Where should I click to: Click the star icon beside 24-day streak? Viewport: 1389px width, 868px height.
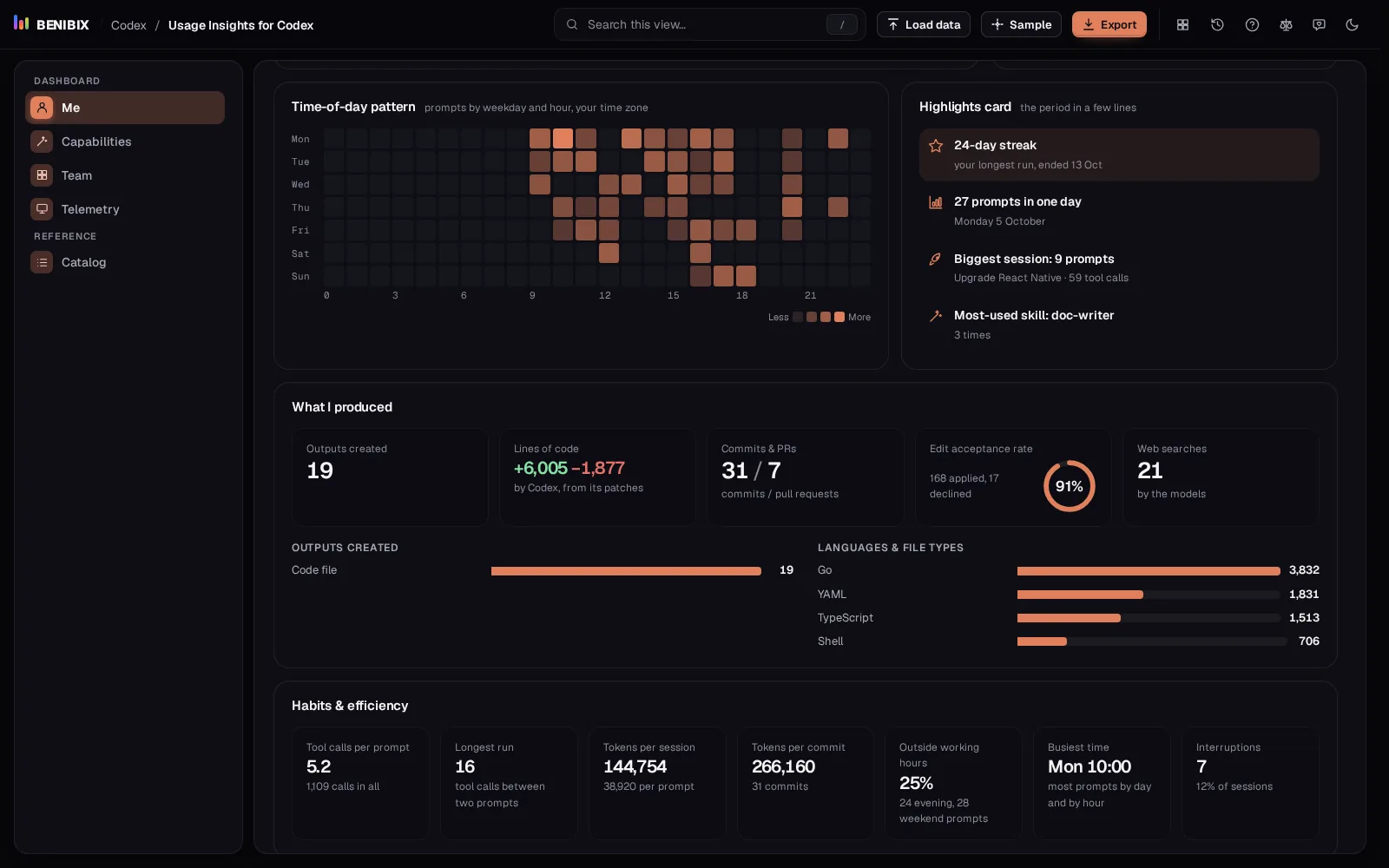pyautogui.click(x=936, y=146)
